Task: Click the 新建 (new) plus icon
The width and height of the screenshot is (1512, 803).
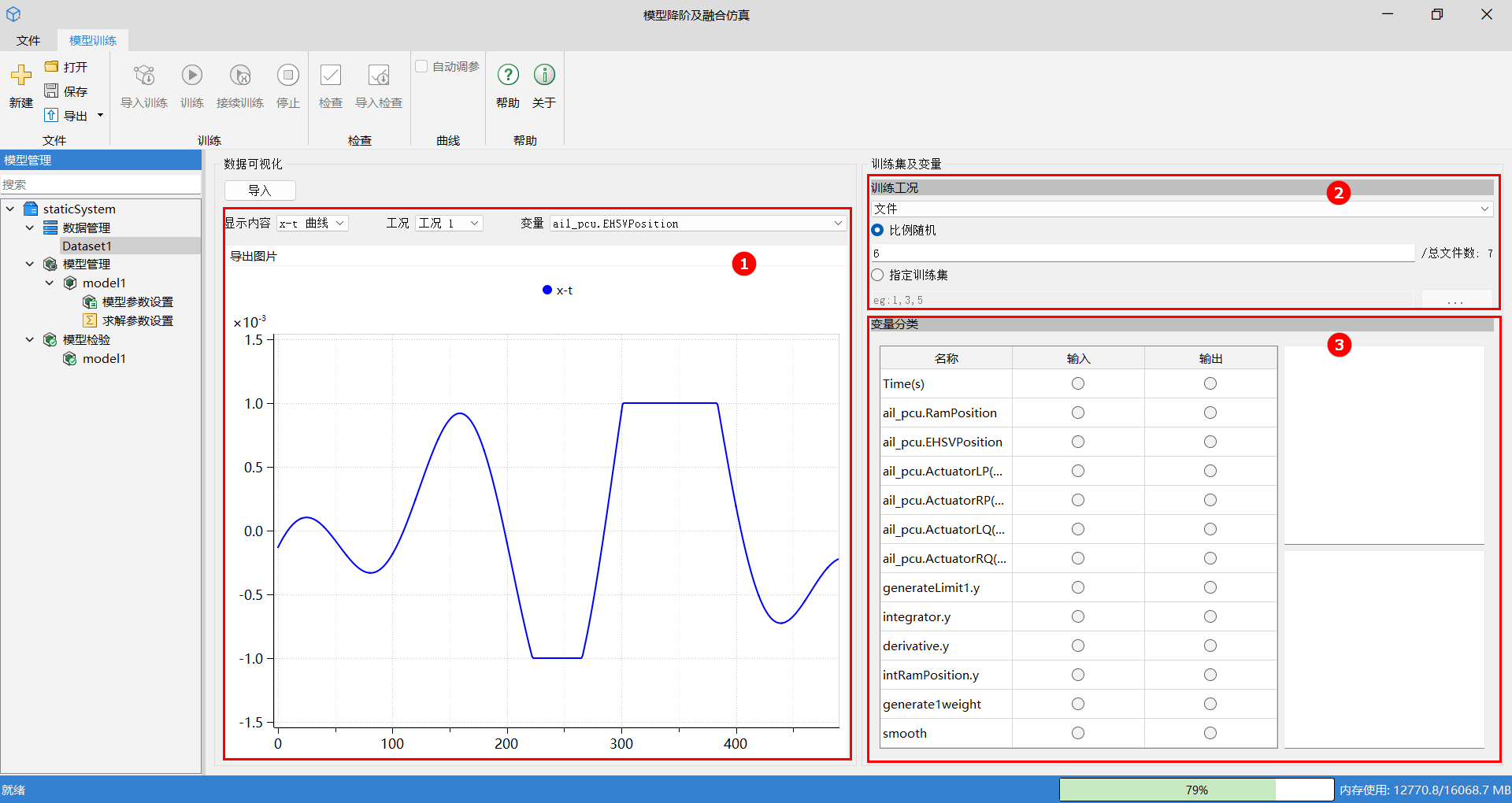Action: click(21, 76)
